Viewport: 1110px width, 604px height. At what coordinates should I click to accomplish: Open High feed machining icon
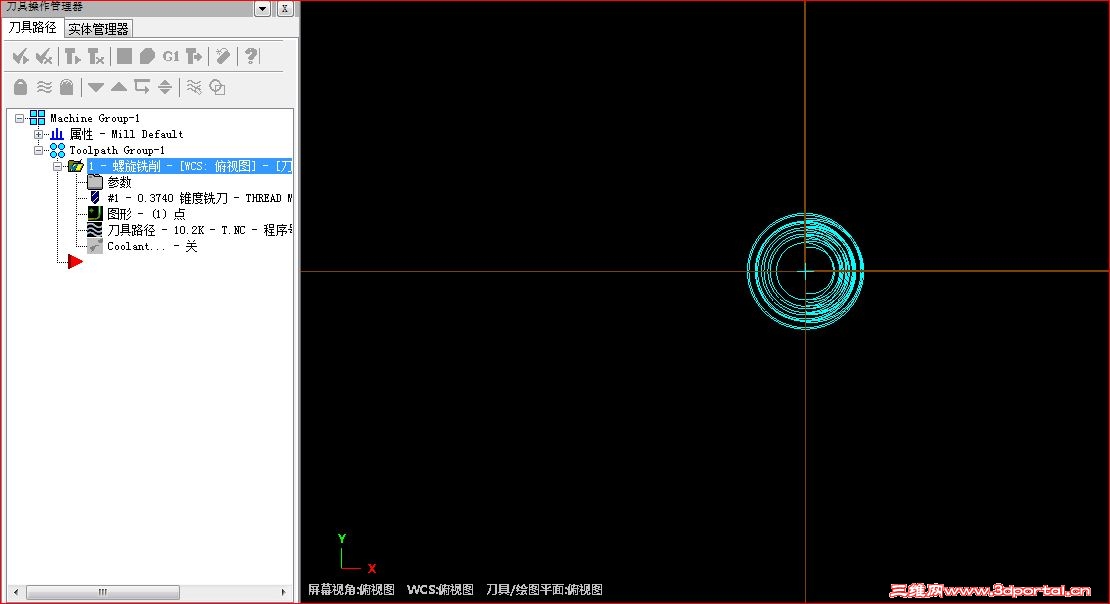pos(194,56)
